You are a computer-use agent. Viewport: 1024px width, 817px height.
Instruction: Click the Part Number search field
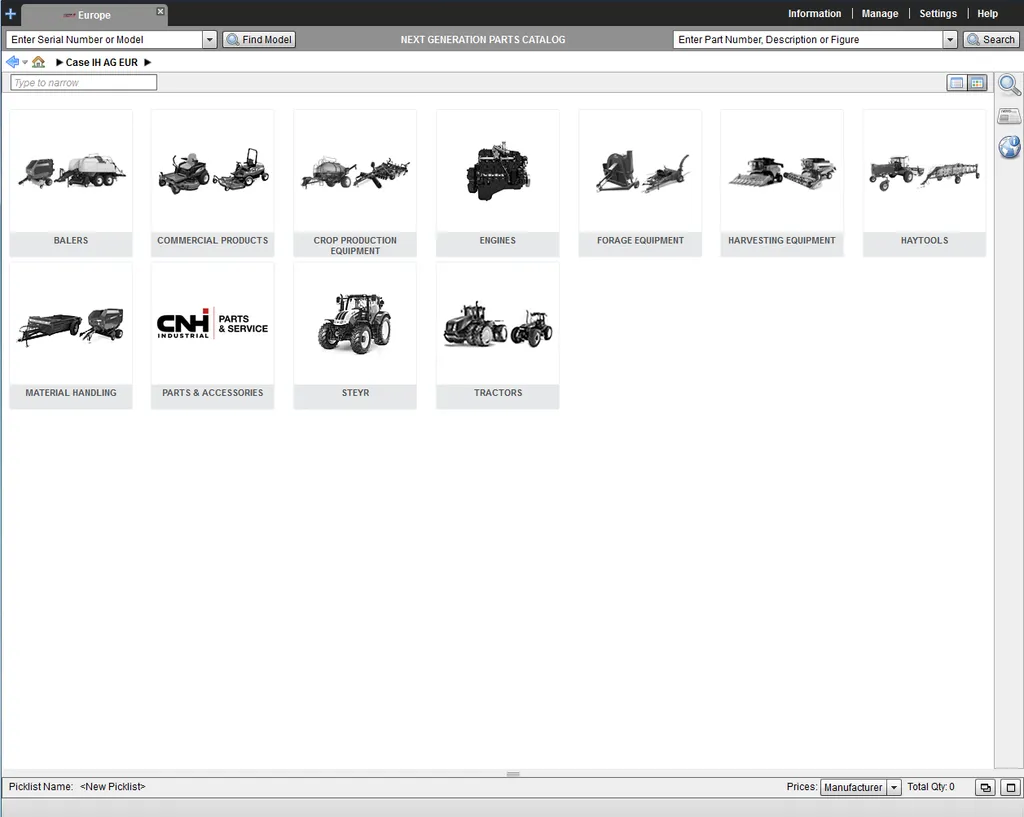click(x=808, y=40)
